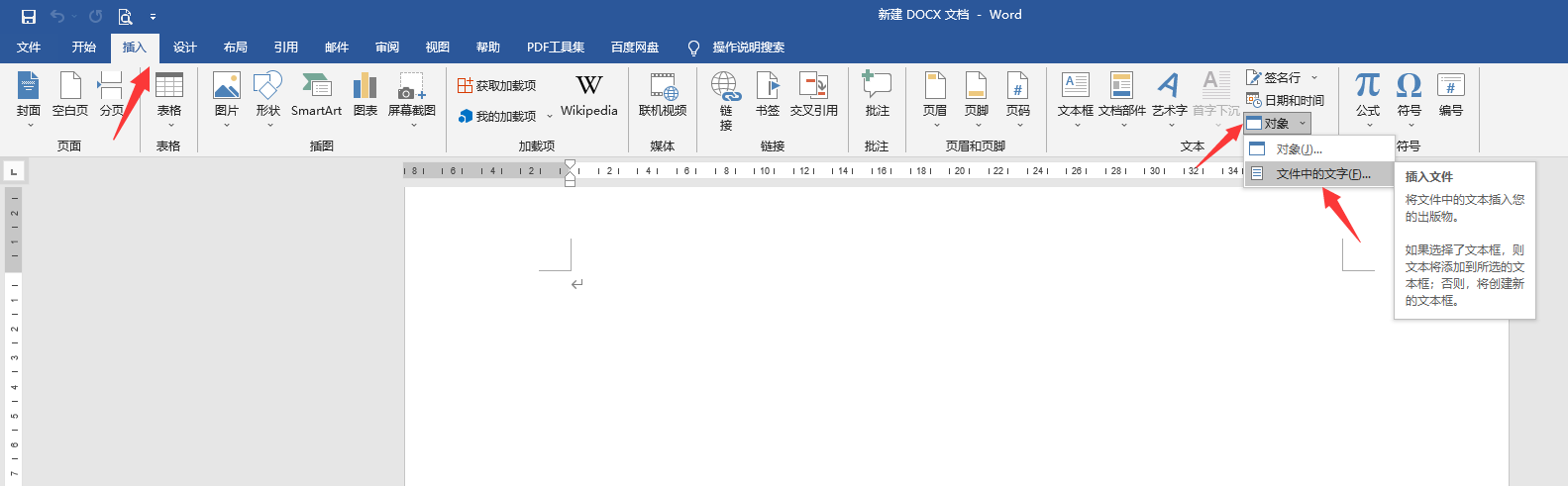Insert a table (表格)
This screenshot has width=1568, height=486.
tap(169, 95)
